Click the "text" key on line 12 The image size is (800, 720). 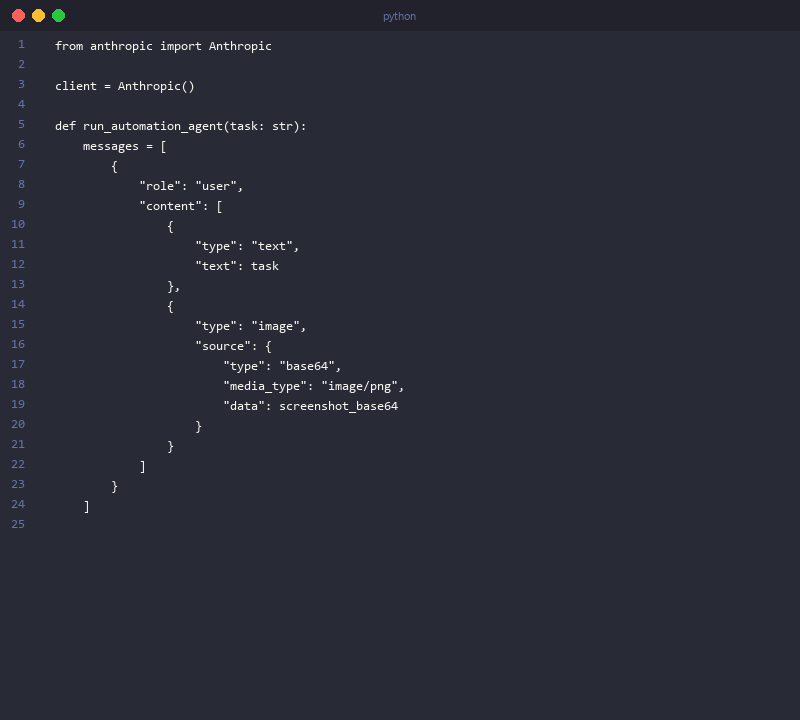point(216,266)
